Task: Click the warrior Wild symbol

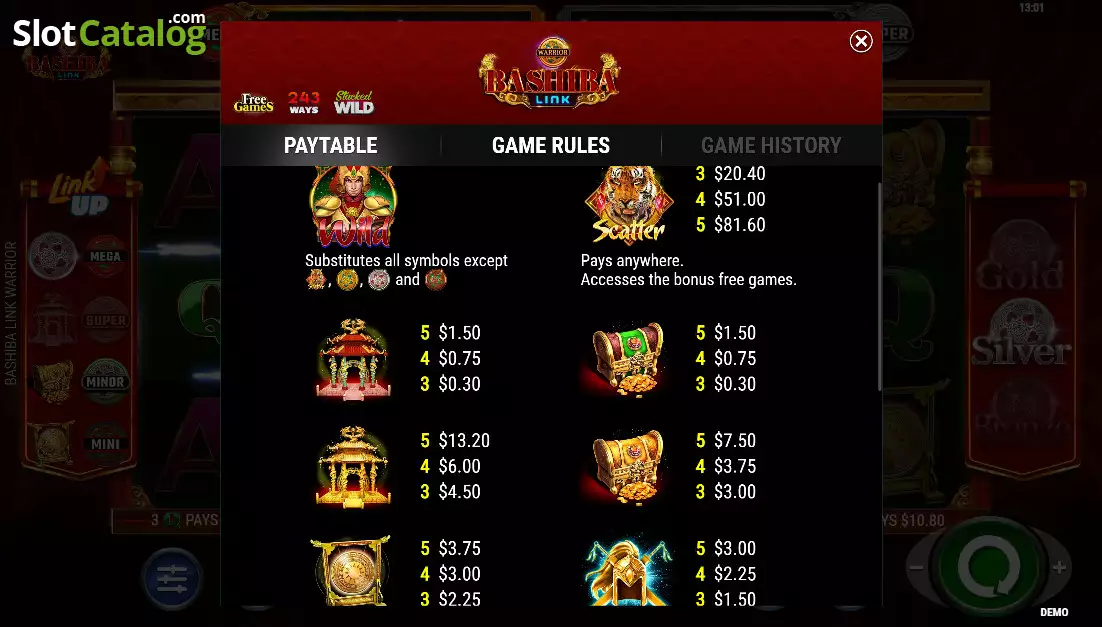Action: pos(353,206)
